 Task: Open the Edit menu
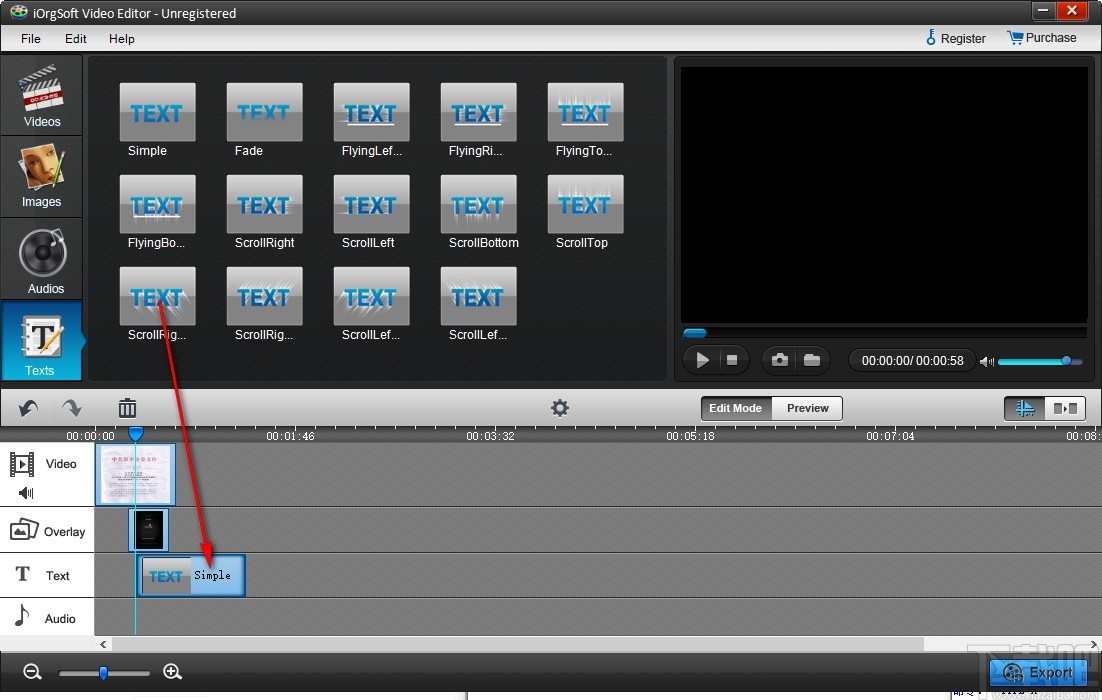pos(75,39)
